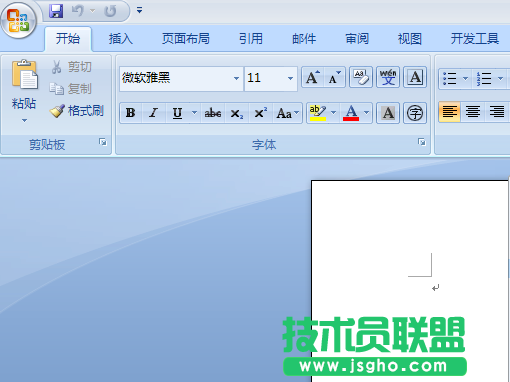Expand highlight color dropdown arrow
510x382 pixels.
333,113
